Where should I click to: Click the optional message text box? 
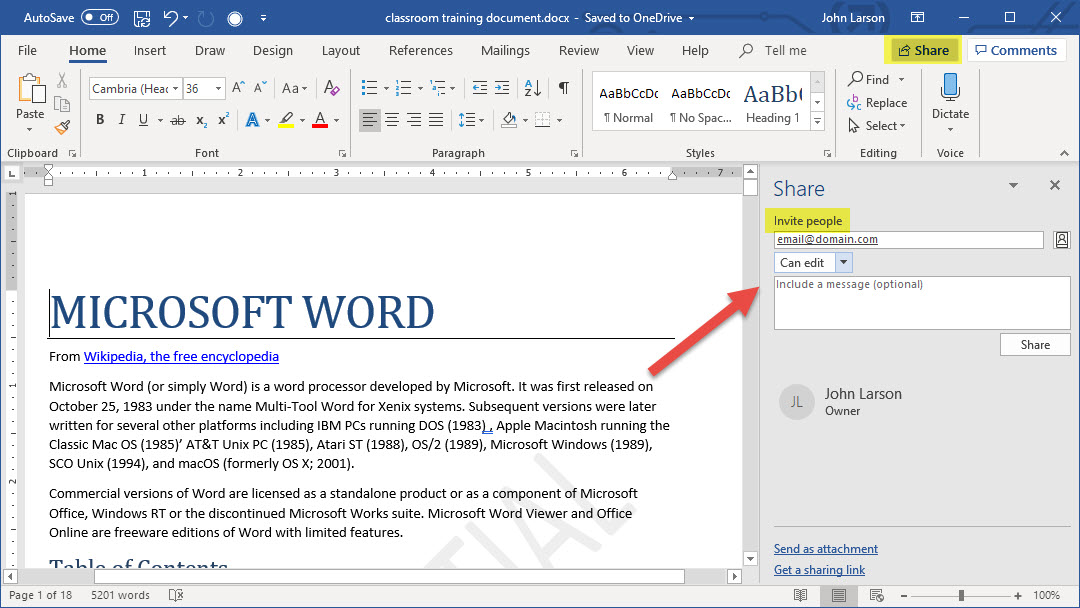point(921,303)
